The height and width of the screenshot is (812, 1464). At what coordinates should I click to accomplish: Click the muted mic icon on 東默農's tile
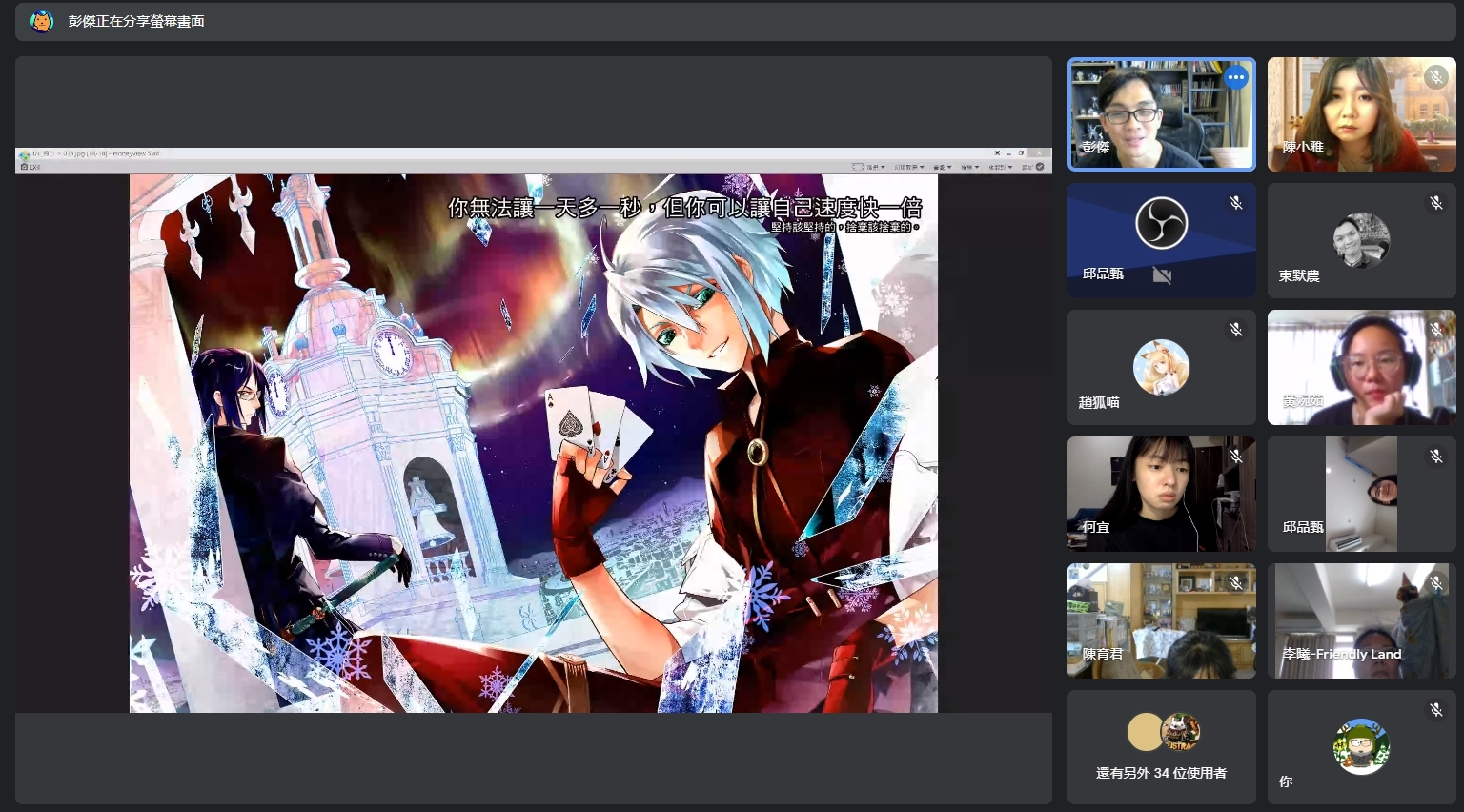click(x=1436, y=203)
